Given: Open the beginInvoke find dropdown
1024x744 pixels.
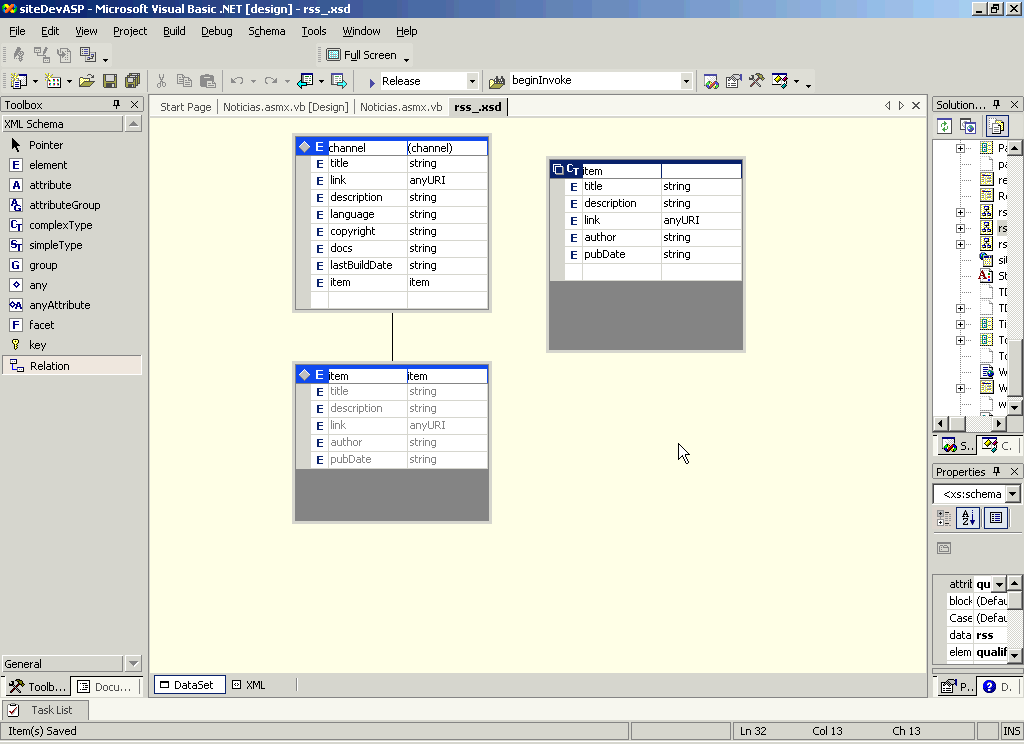Looking at the screenshot, I should point(686,81).
